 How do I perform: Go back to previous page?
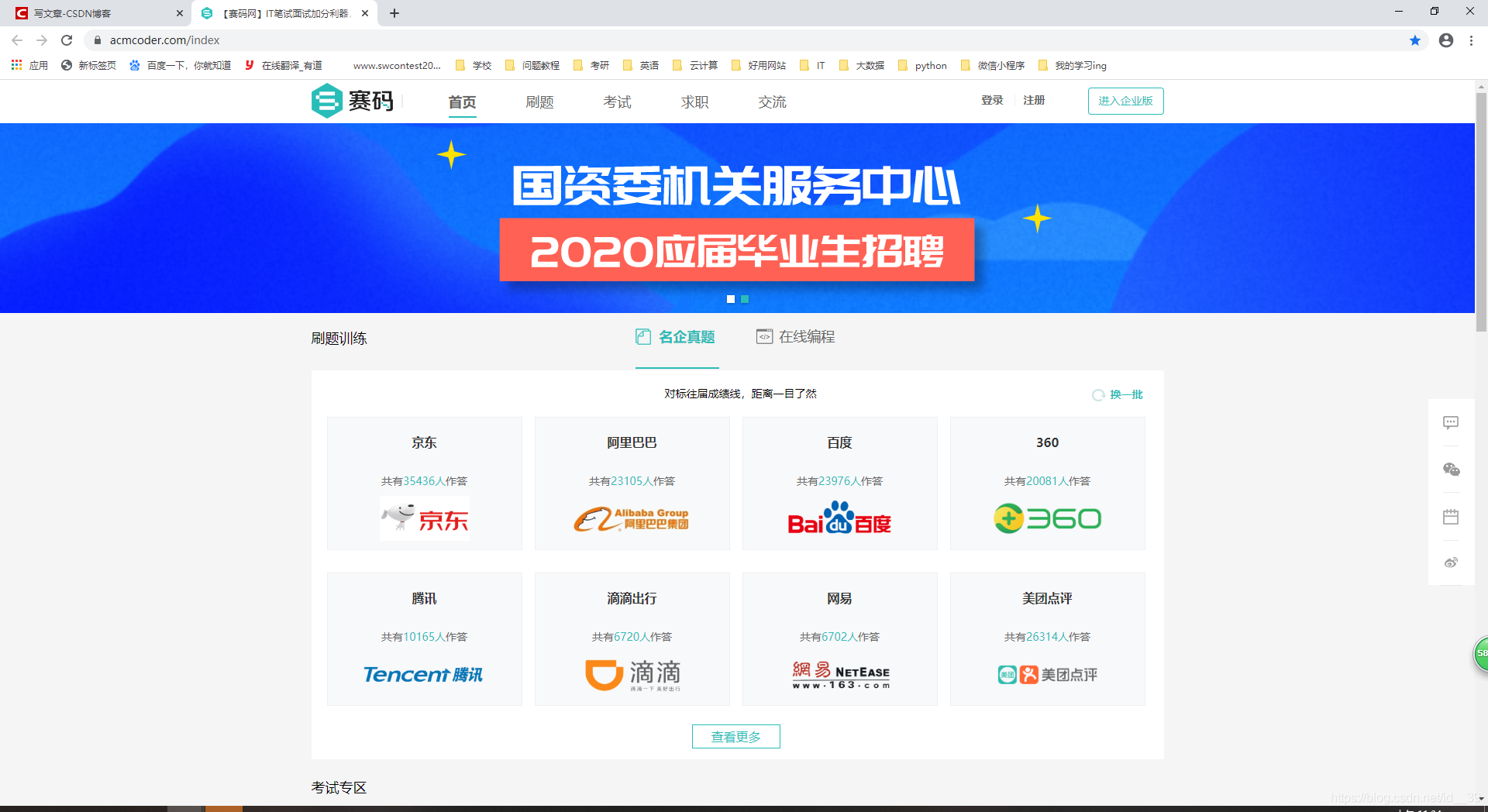(x=17, y=40)
